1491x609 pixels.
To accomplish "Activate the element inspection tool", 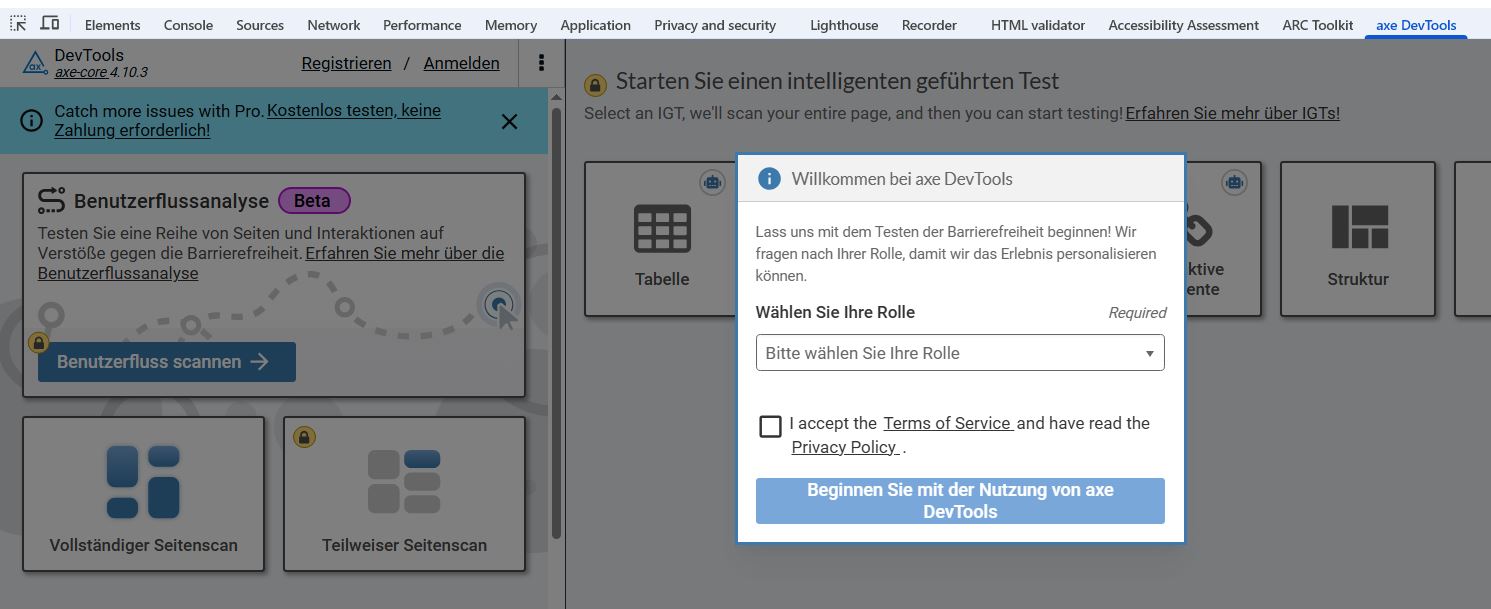I will click(16, 22).
